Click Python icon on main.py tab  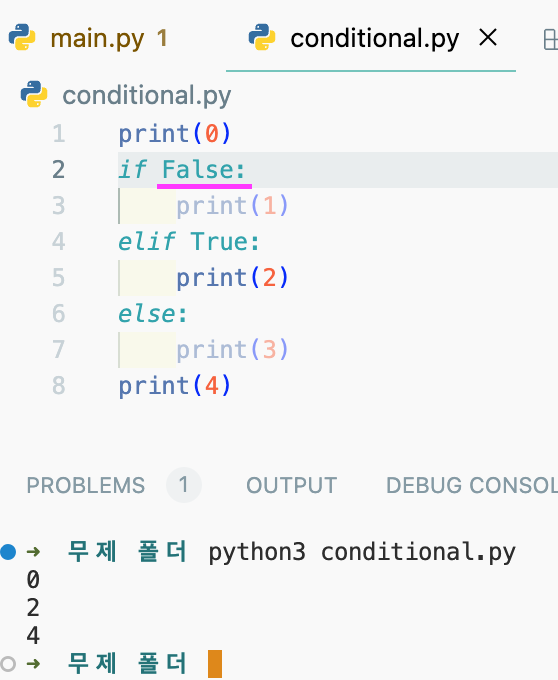click(22, 37)
